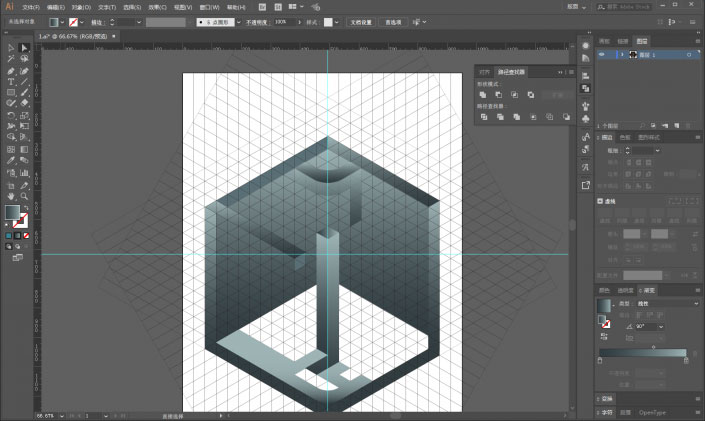Screen dimensions: 705x421
Task: Select the Pen tool
Action: pos(11,71)
